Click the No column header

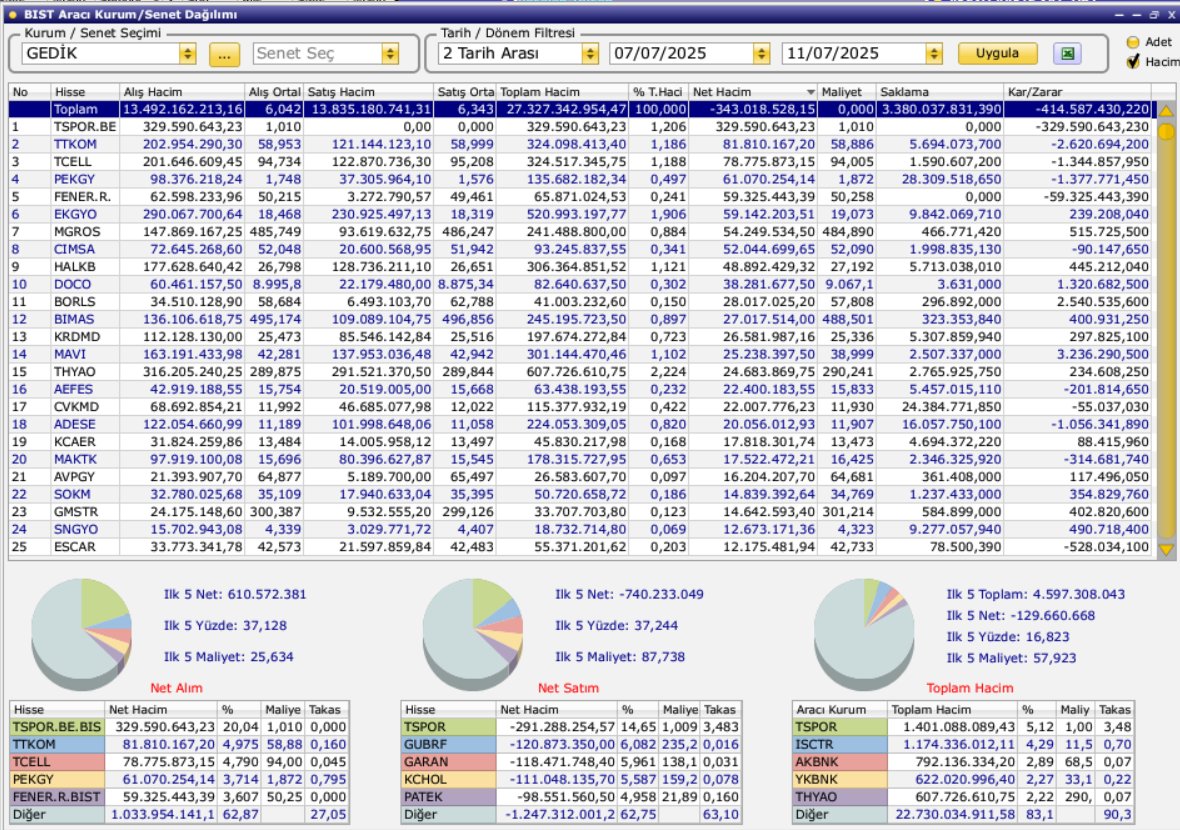(29, 92)
